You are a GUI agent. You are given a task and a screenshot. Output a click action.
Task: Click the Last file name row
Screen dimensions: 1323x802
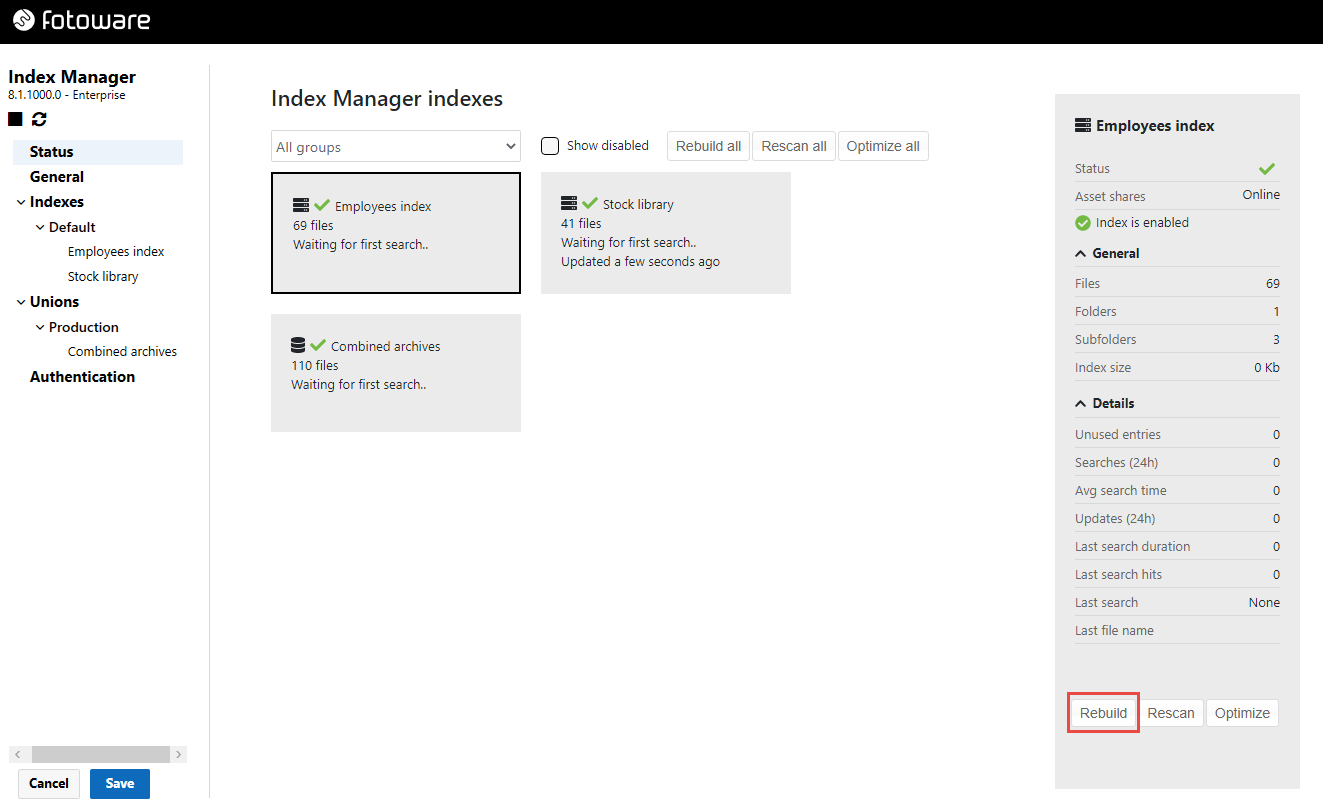1177,631
